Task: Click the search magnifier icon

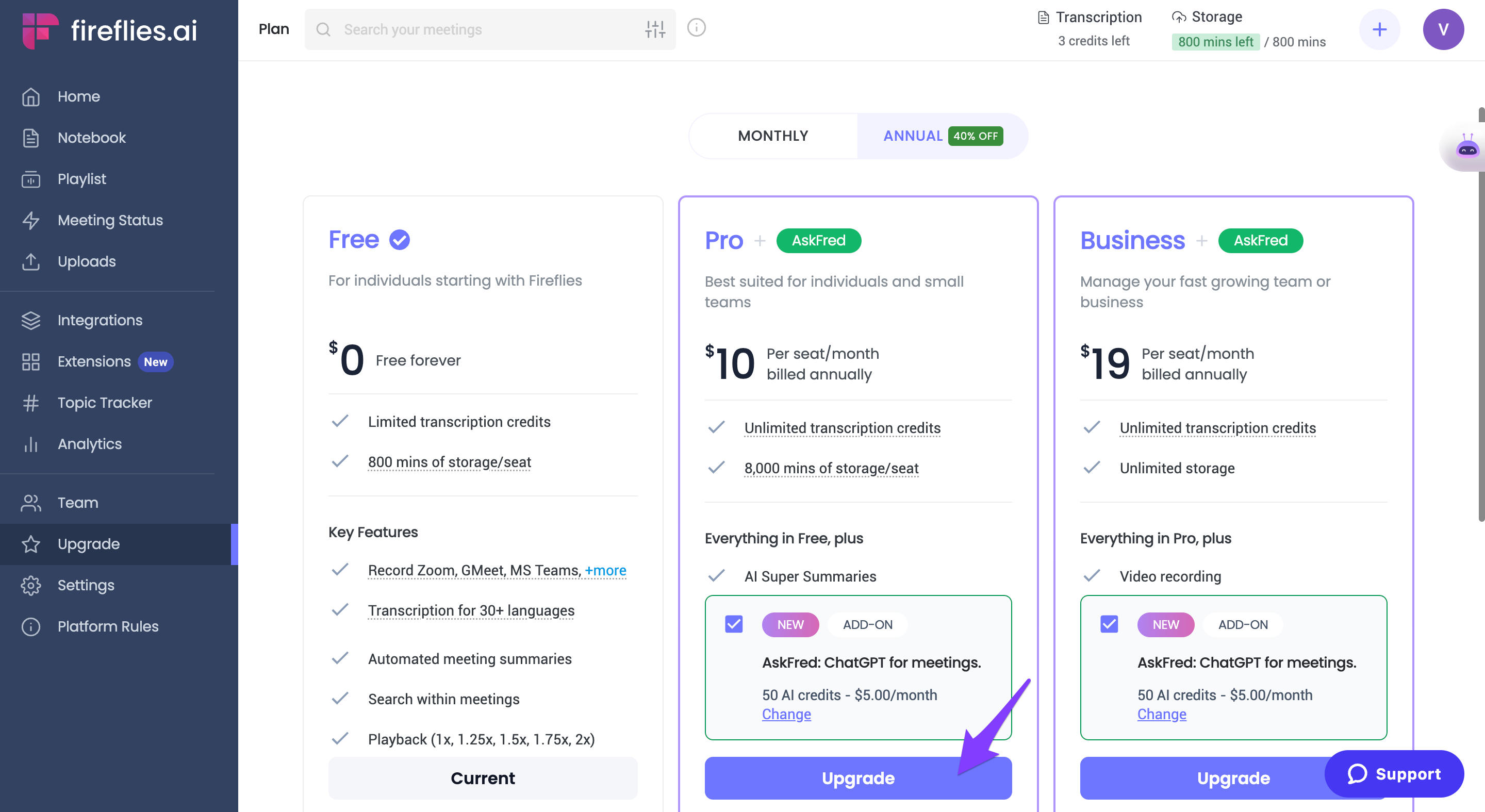Action: click(323, 29)
